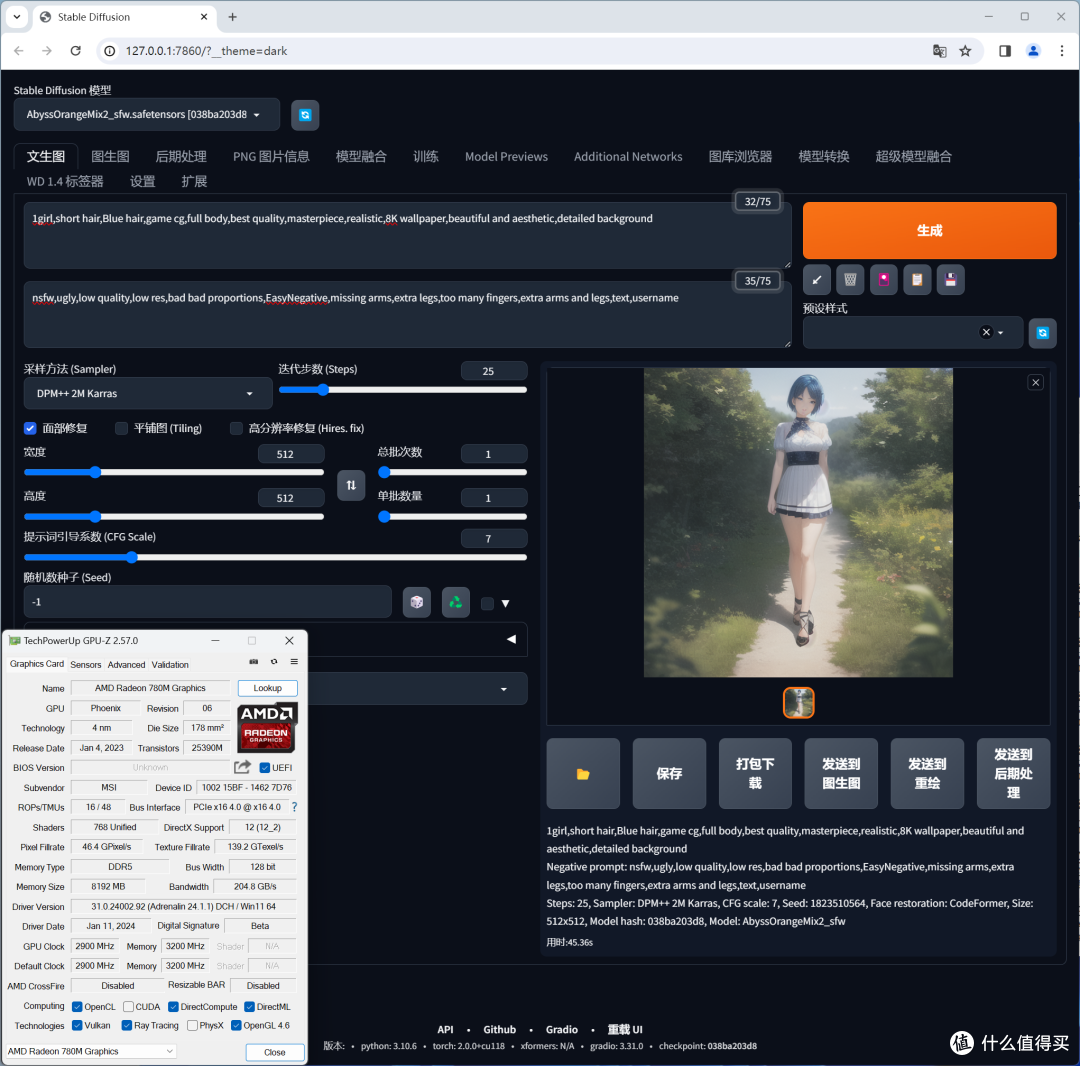Toggle the 面部修复 face restoration checkbox
The height and width of the screenshot is (1066, 1080).
[x=30, y=428]
